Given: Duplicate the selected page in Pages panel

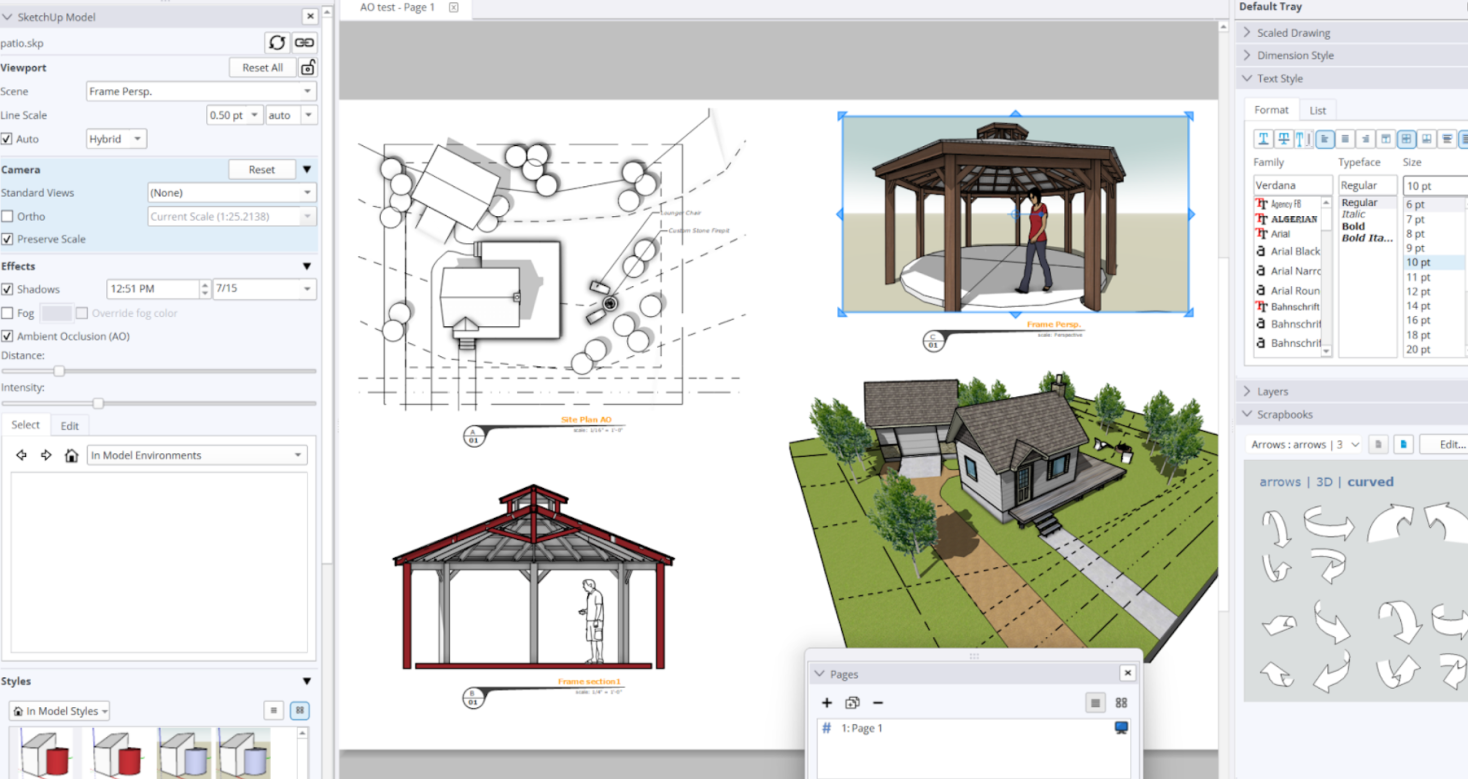Looking at the screenshot, I should (x=852, y=703).
